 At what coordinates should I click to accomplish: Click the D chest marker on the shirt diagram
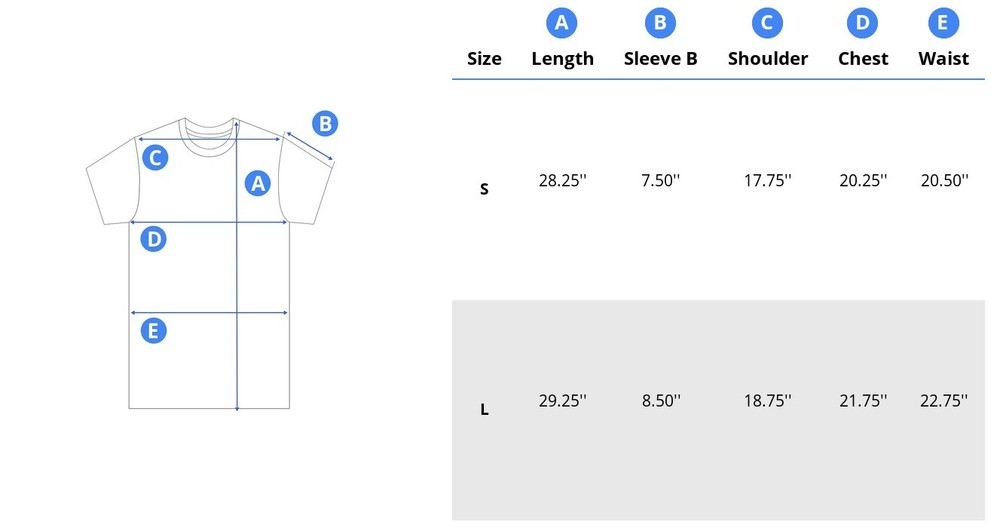pos(153,239)
